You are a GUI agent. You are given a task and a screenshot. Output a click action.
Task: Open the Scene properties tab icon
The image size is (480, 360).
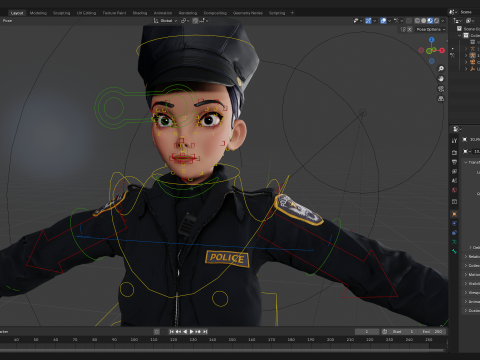point(454,181)
